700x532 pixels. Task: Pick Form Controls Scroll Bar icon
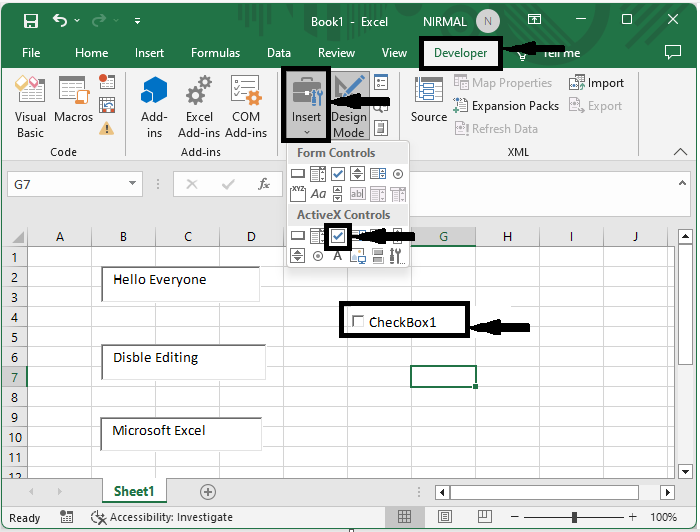338,194
